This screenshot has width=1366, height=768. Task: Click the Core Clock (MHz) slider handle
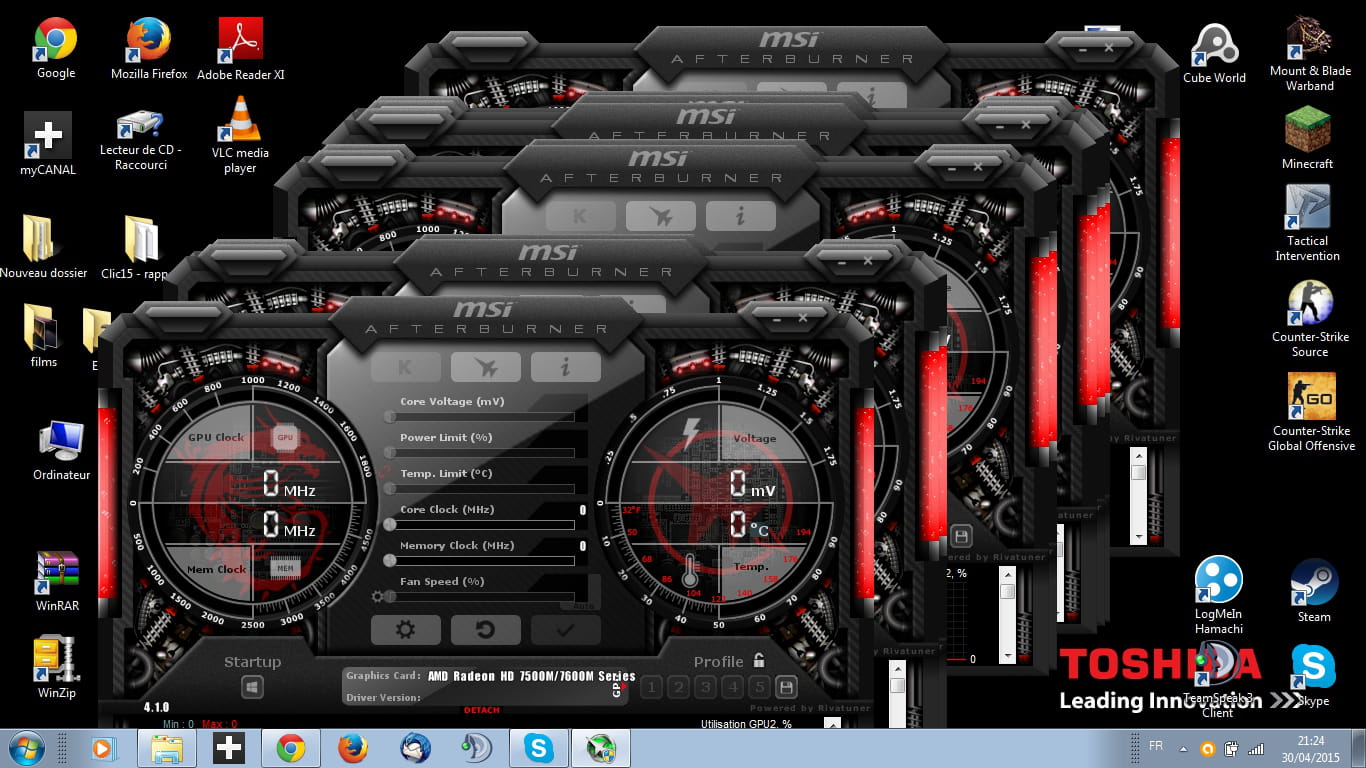(x=390, y=525)
